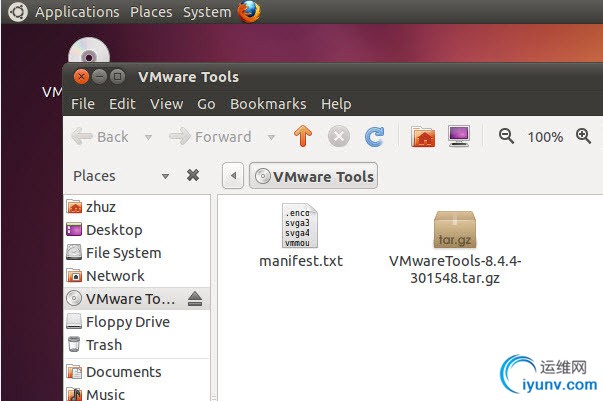Open Trash in the sidebar
The height and width of the screenshot is (401, 603).
[137, 345]
